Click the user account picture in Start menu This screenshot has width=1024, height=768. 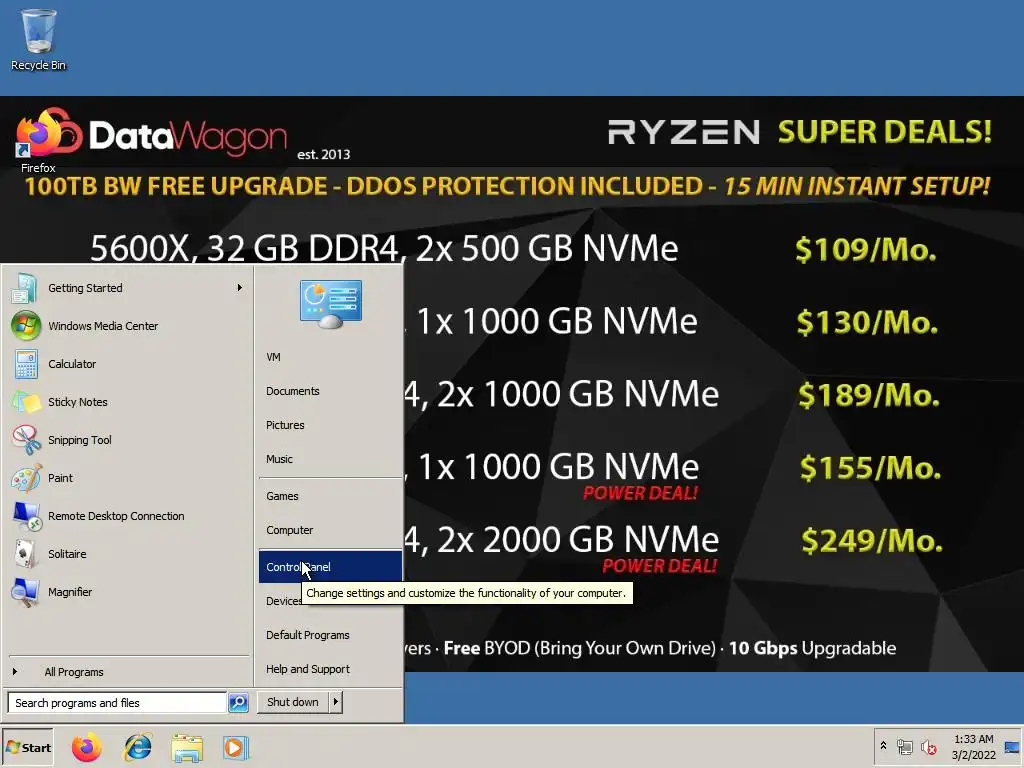[330, 304]
